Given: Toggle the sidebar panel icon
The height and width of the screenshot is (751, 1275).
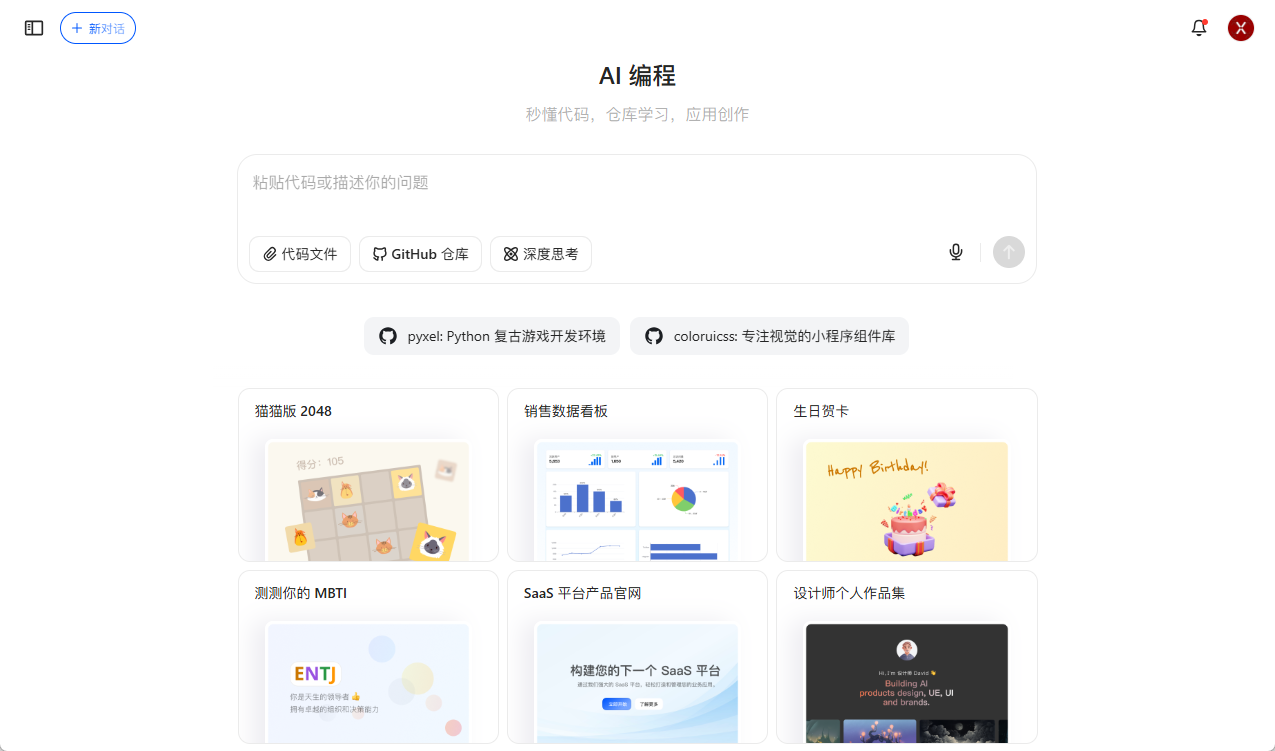Looking at the screenshot, I should [33, 28].
